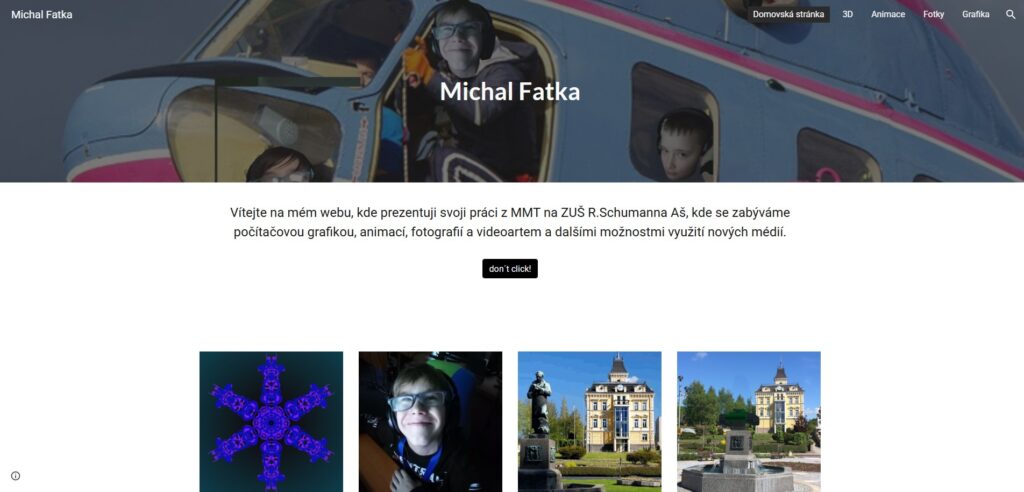The image size is (1024, 492).
Task: Open the search magnifier icon
Action: coord(1010,14)
